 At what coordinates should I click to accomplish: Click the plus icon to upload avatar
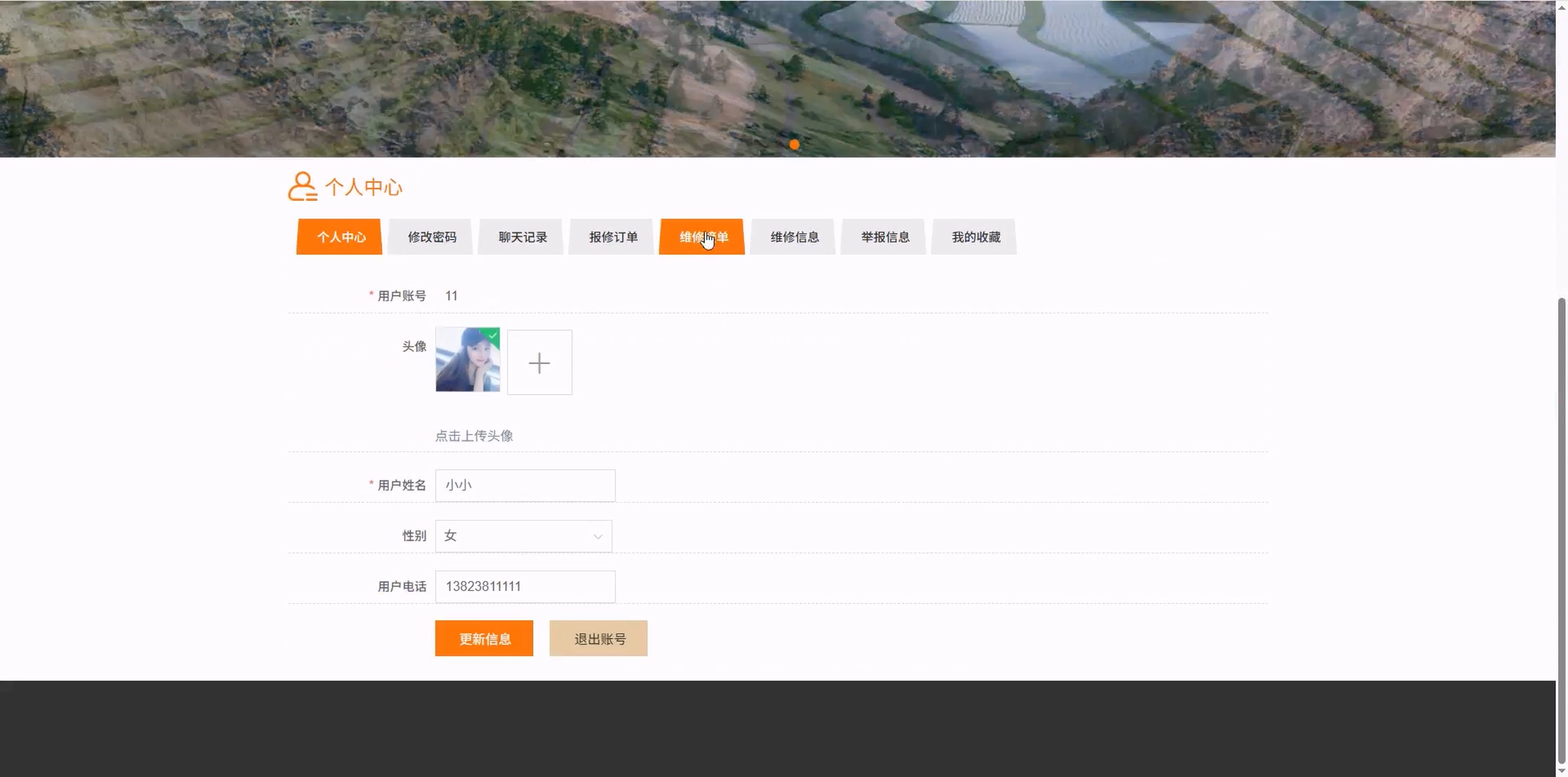tap(539, 363)
